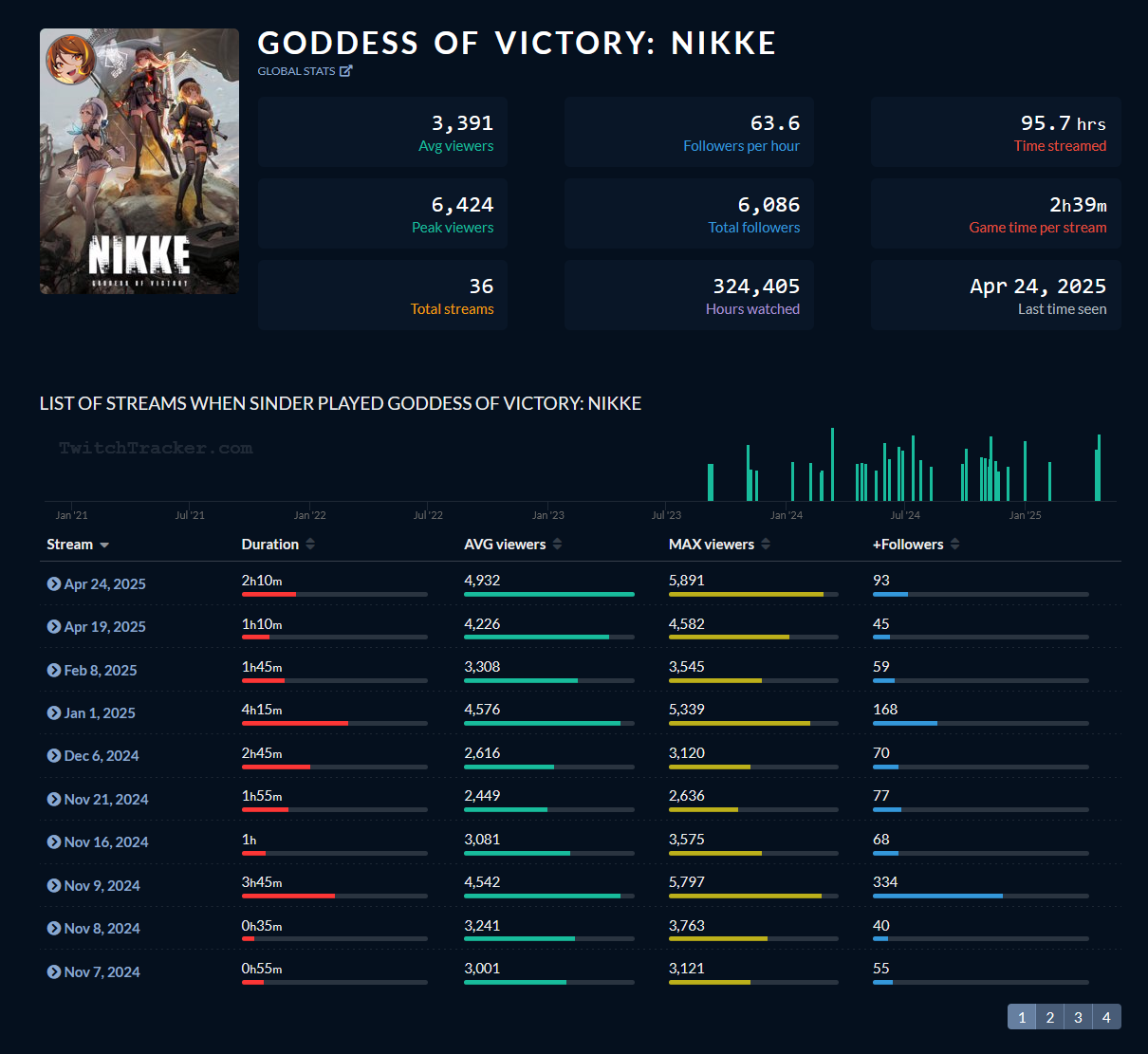Go to page 2 of the streams list
Image resolution: width=1148 pixels, height=1054 pixels.
[x=1049, y=1017]
